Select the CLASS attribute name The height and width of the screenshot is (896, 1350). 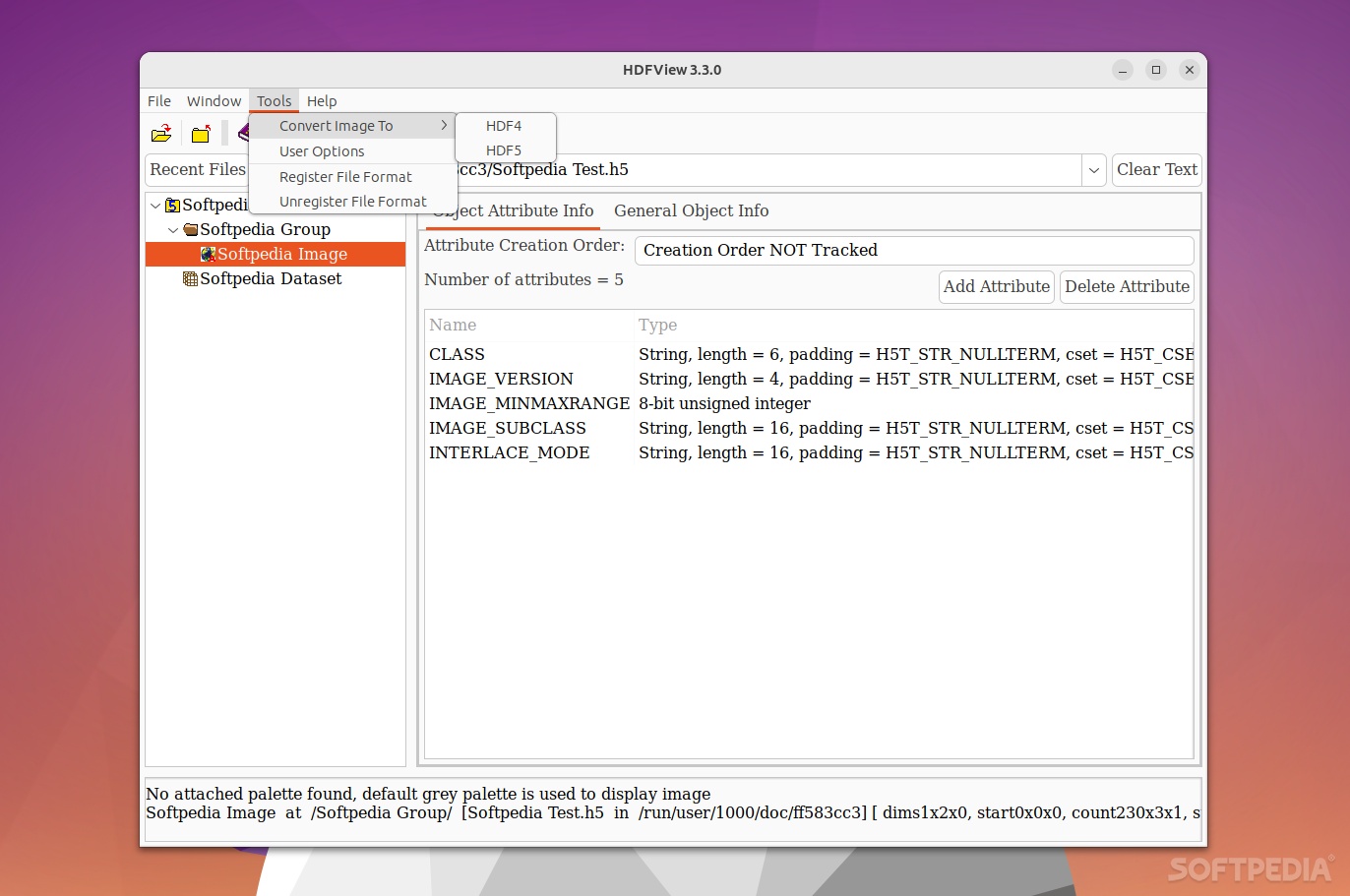tap(457, 354)
